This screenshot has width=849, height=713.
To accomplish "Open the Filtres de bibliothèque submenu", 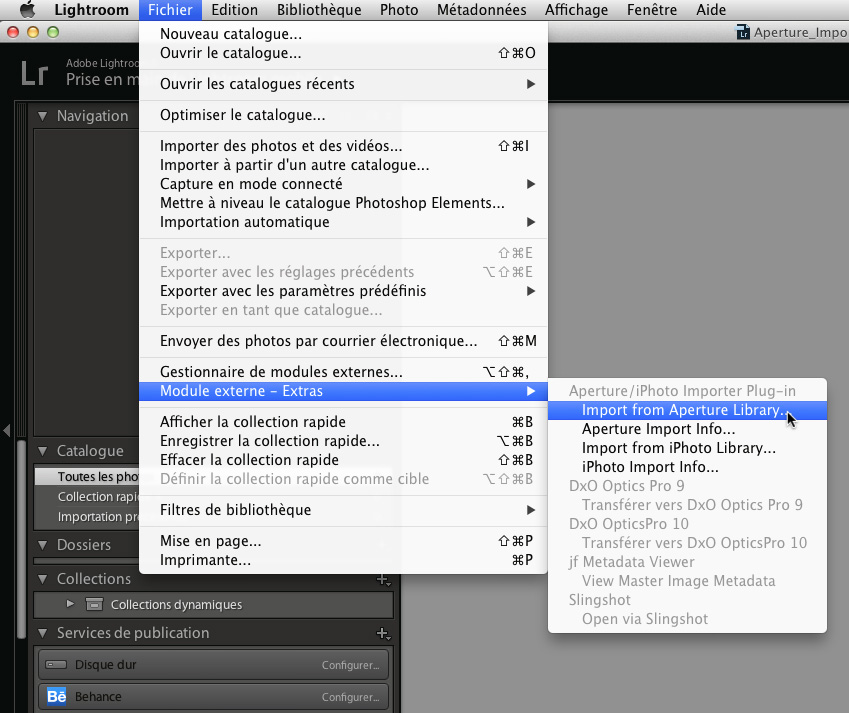I will (x=343, y=510).
